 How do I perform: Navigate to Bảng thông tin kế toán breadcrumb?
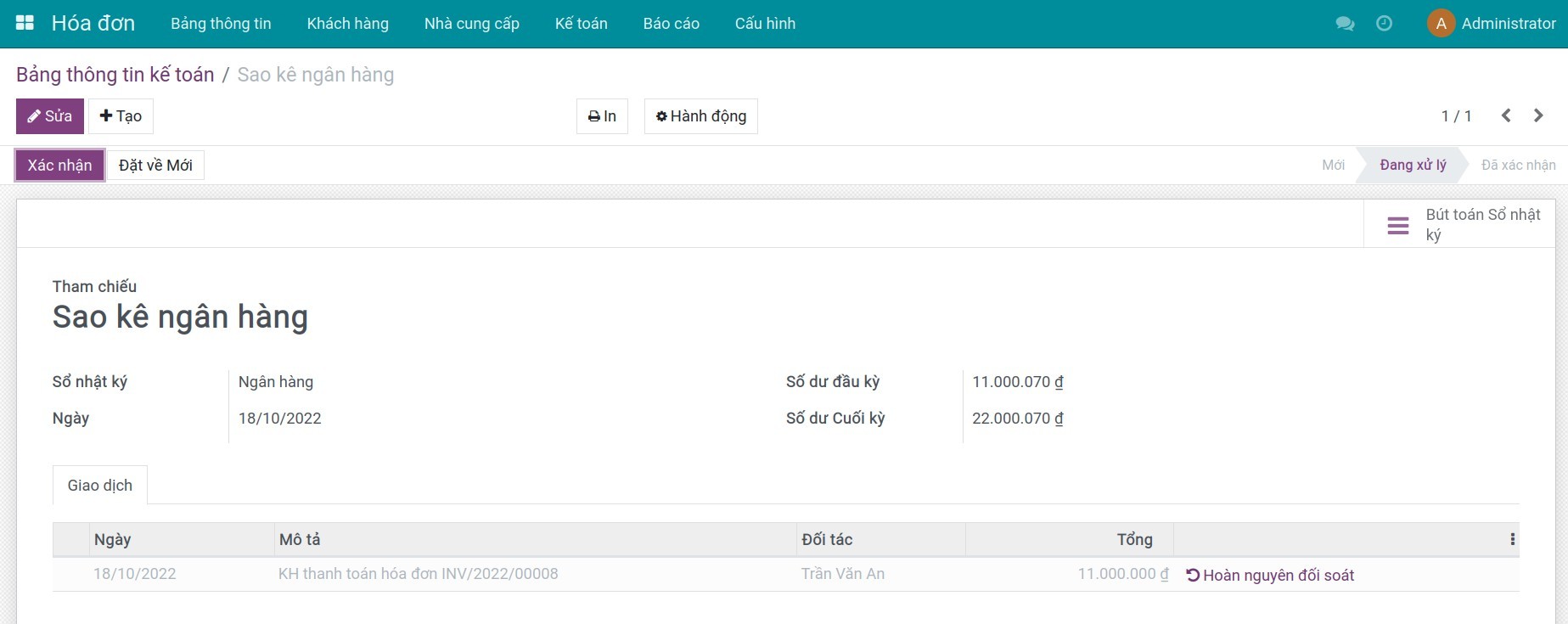[x=115, y=75]
